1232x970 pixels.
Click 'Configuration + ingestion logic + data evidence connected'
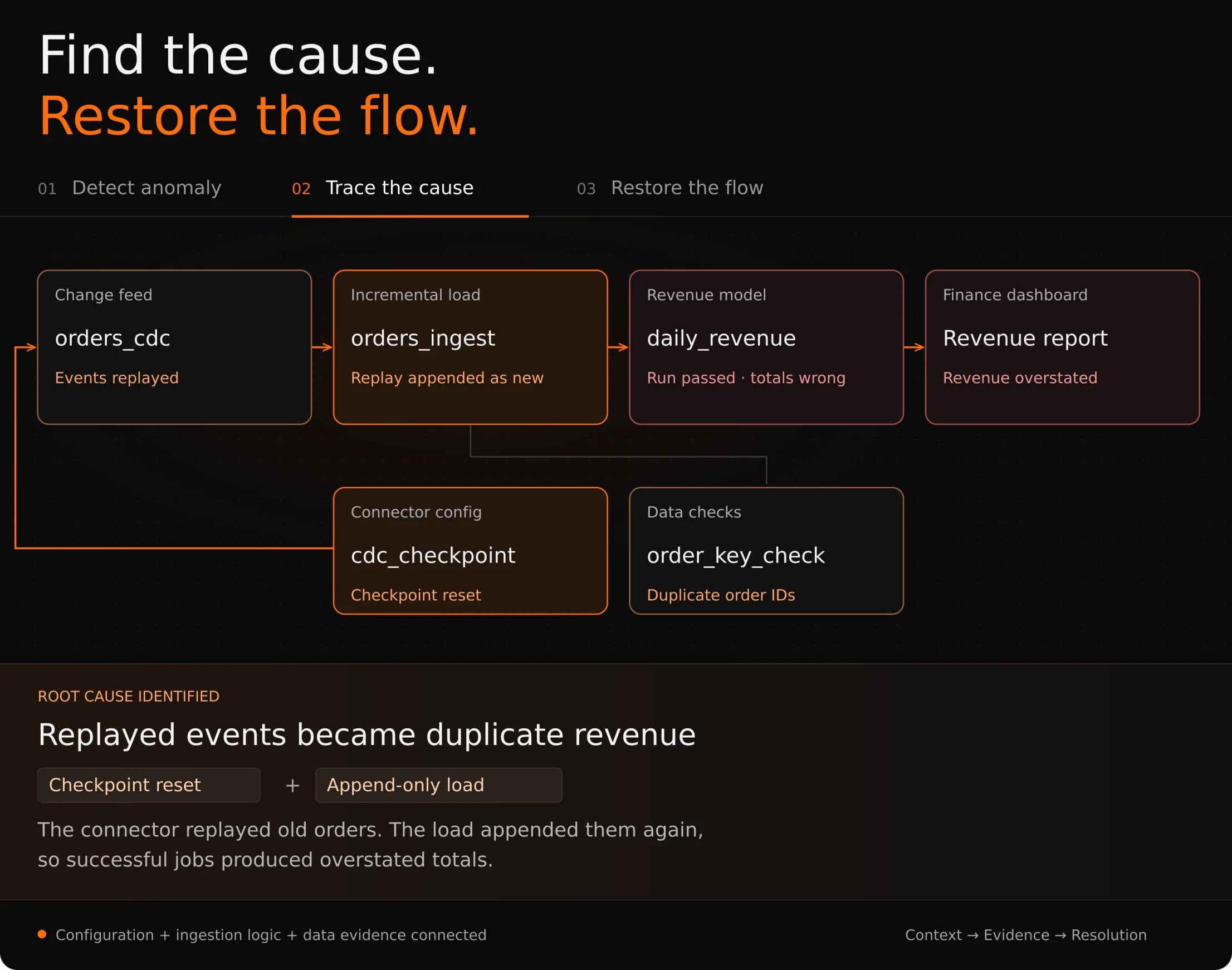pyautogui.click(x=271, y=935)
